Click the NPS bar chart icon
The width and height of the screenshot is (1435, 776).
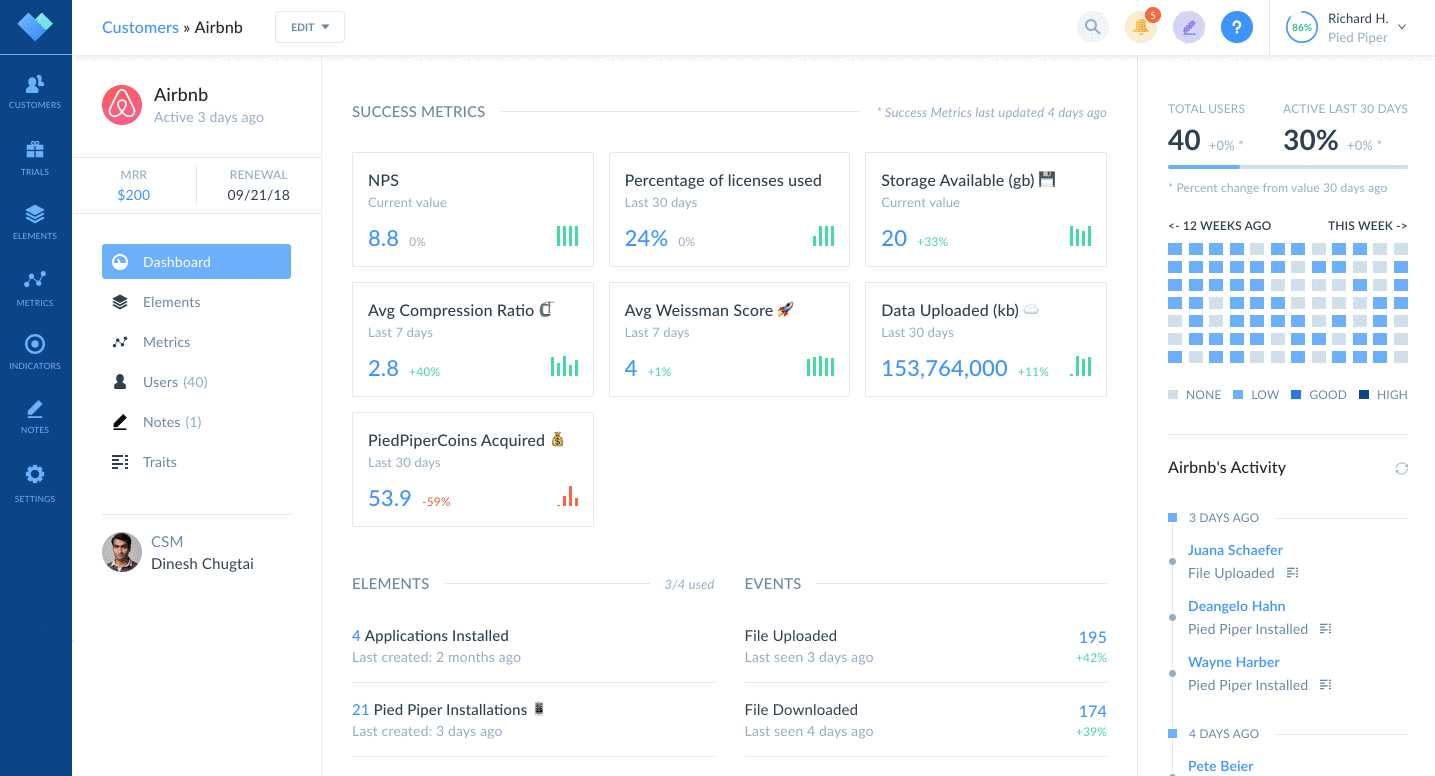tap(567, 236)
